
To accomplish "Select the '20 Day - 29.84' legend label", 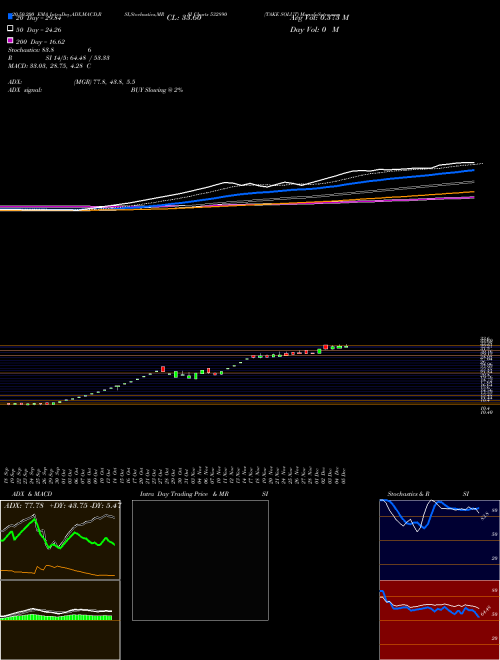I will click(x=41, y=18).
